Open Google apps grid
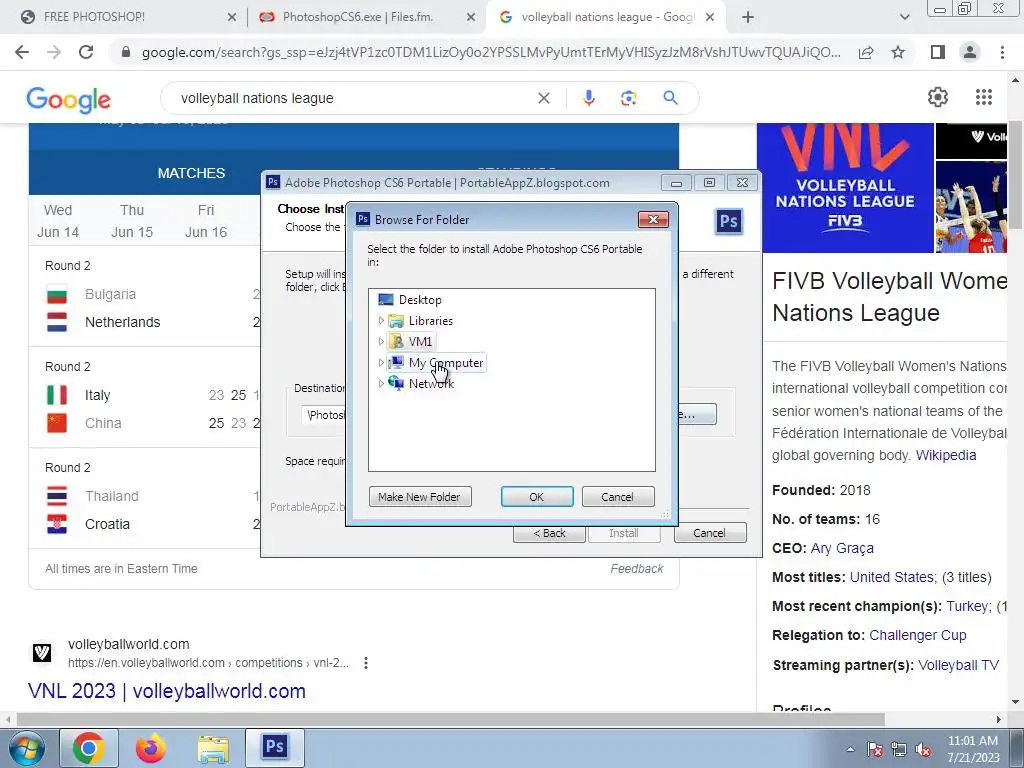 tap(984, 97)
